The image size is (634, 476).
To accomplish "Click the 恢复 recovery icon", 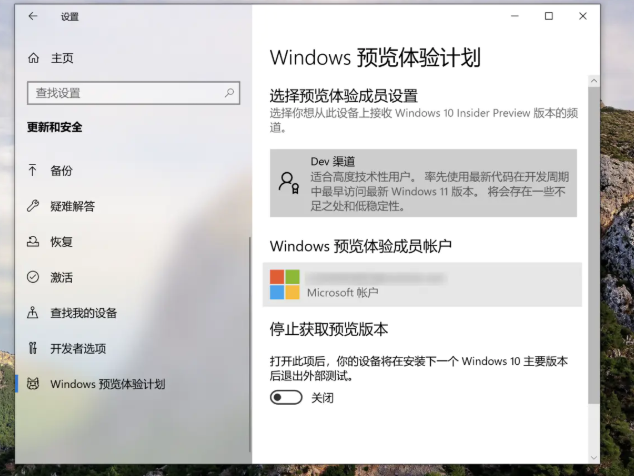I will click(x=33, y=241).
